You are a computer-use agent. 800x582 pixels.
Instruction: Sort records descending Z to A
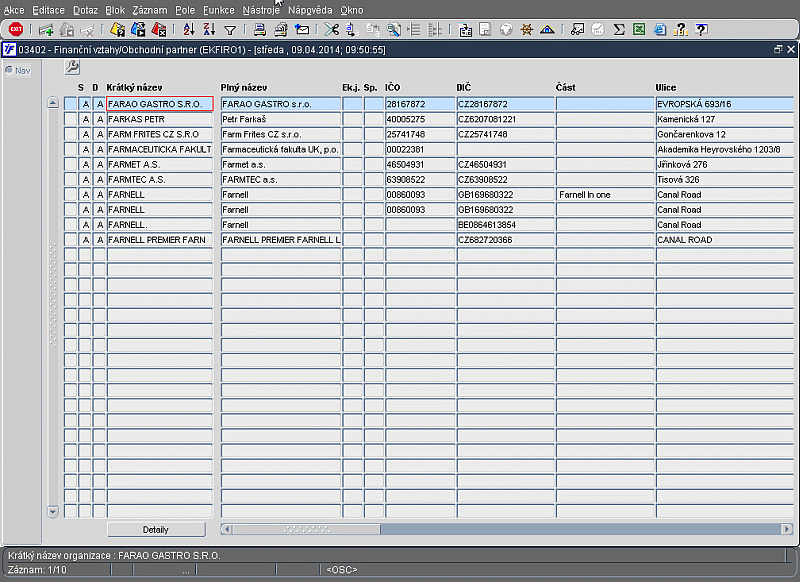209,30
